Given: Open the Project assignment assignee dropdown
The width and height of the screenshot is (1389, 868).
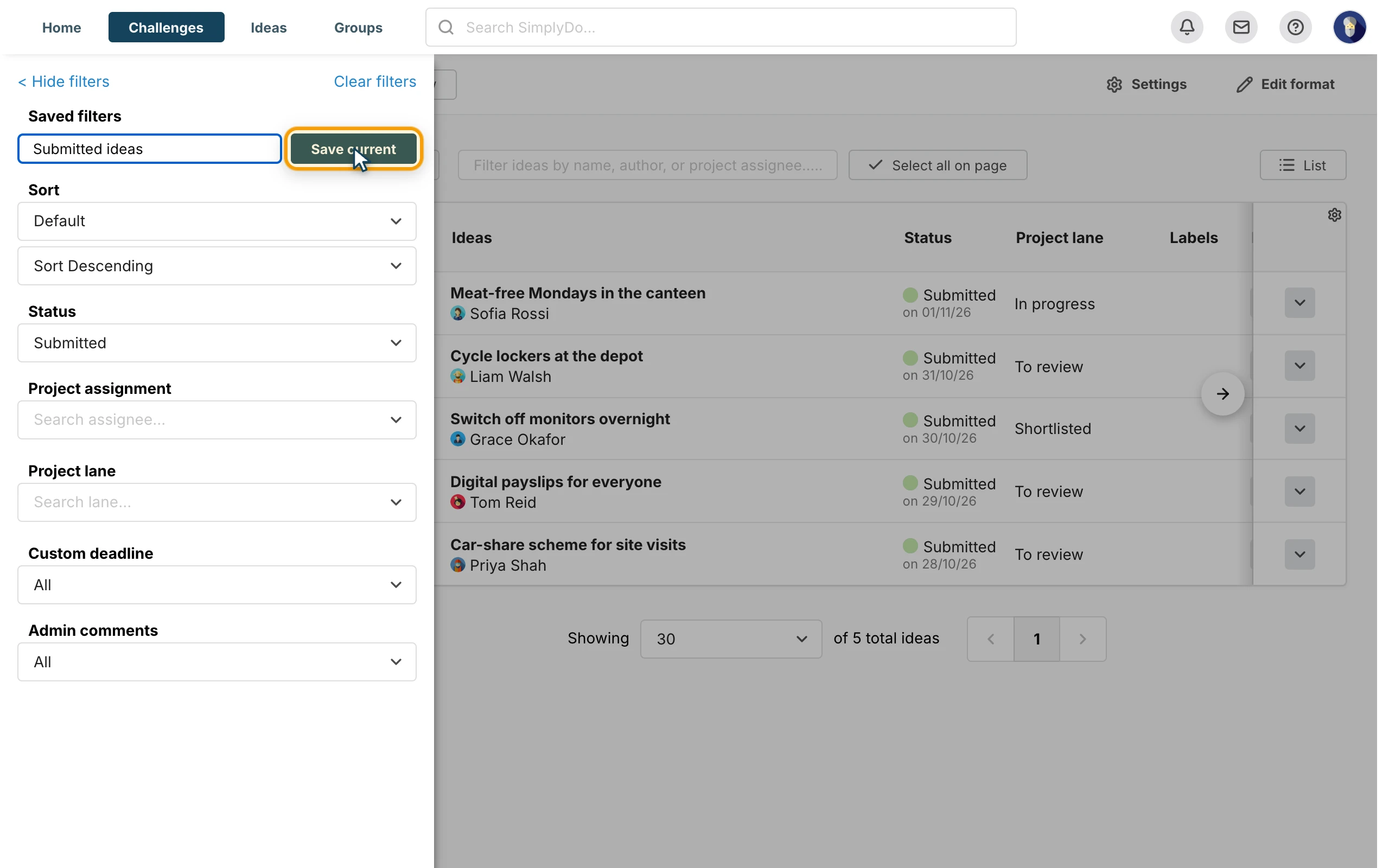Looking at the screenshot, I should point(217,420).
